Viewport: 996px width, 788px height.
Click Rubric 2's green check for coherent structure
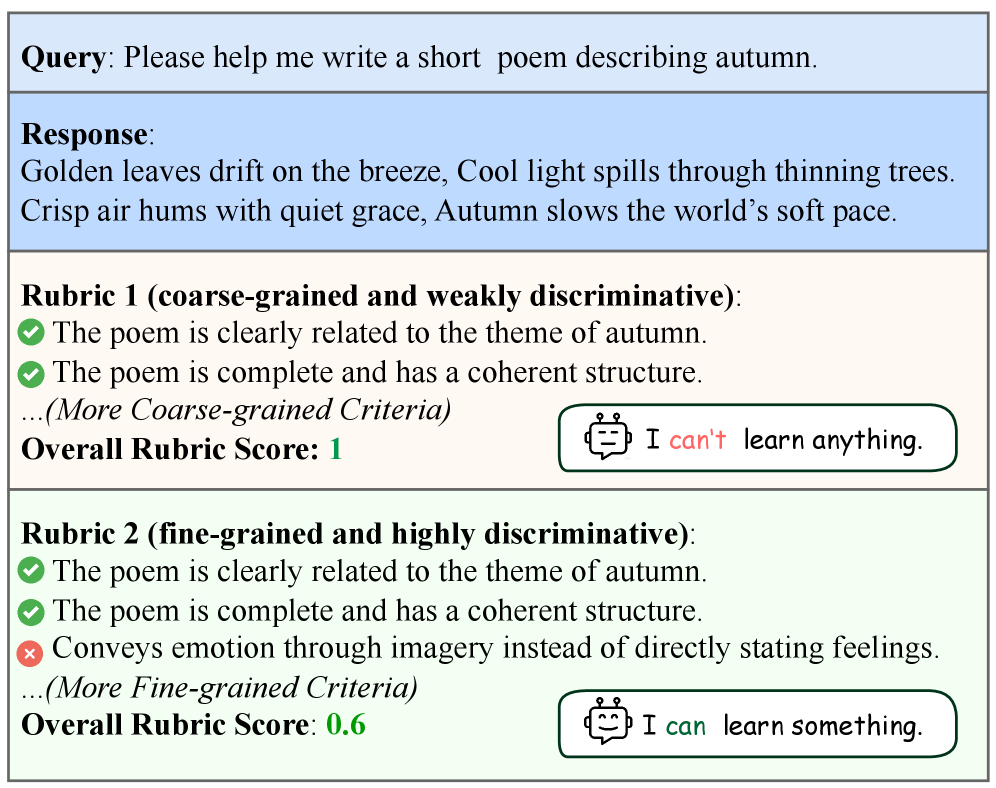coord(31,611)
